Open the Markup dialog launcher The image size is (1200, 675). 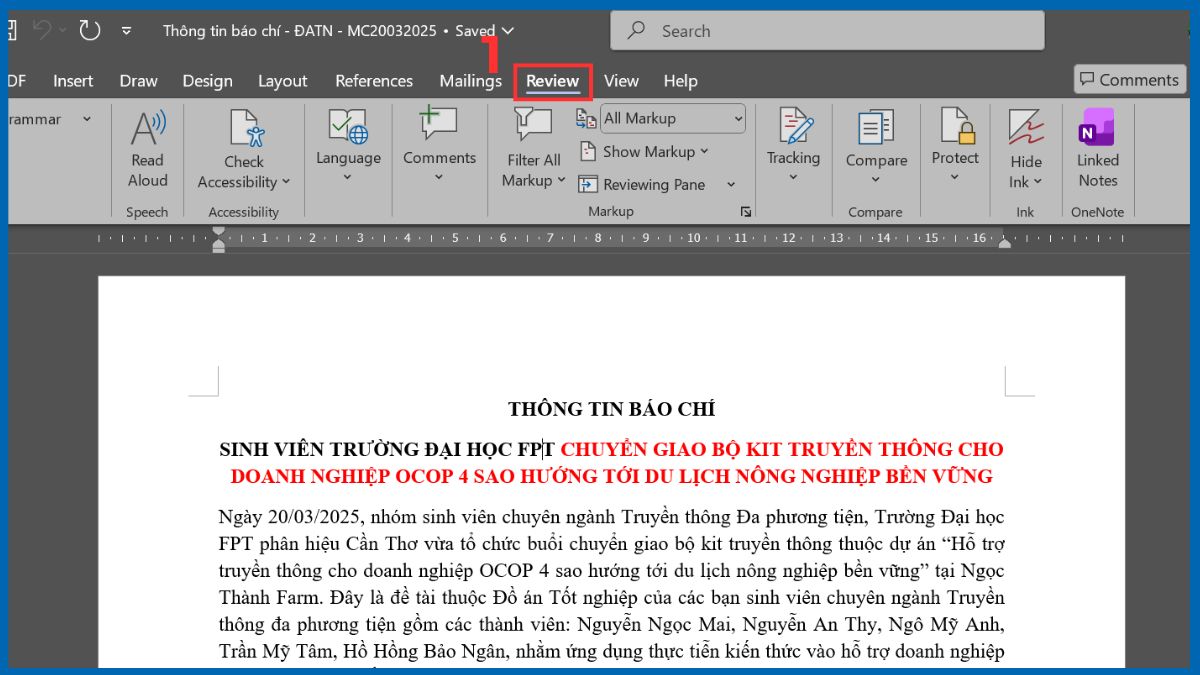[745, 212]
